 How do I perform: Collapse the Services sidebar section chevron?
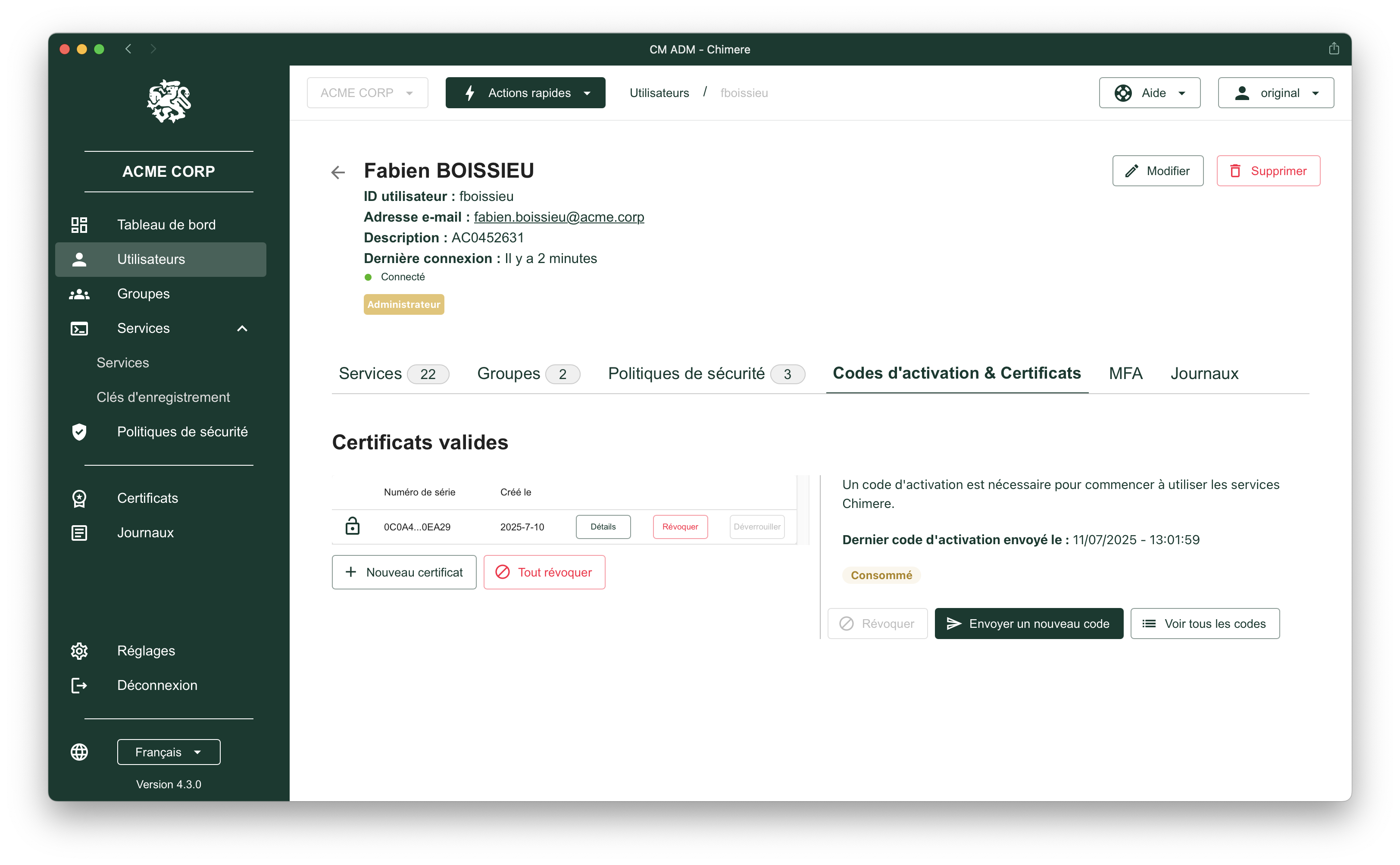click(243, 329)
